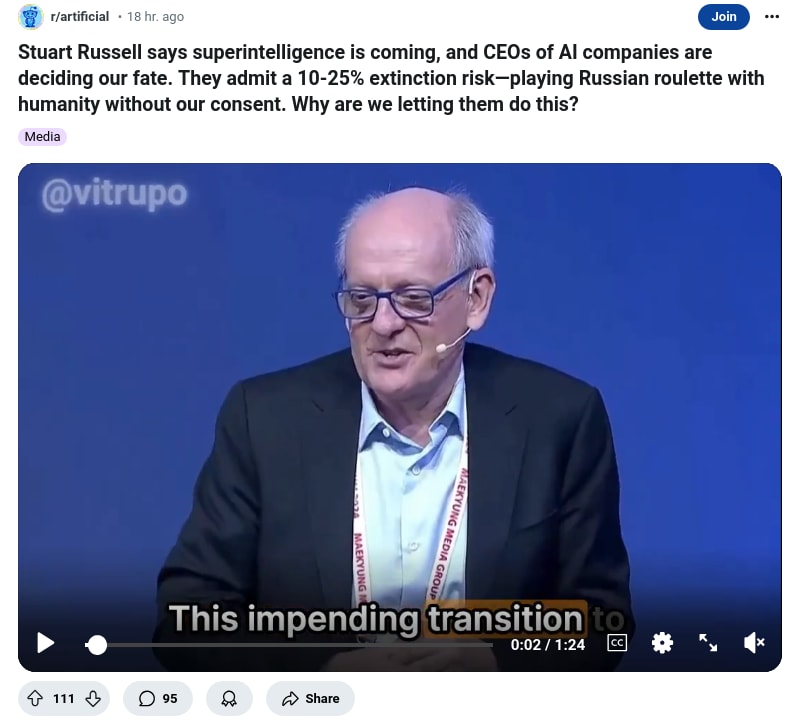Join the r/artificial community

[x=723, y=17]
